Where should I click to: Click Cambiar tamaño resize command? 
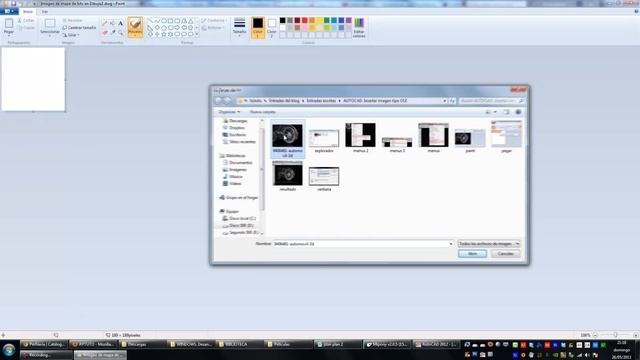pos(79,27)
